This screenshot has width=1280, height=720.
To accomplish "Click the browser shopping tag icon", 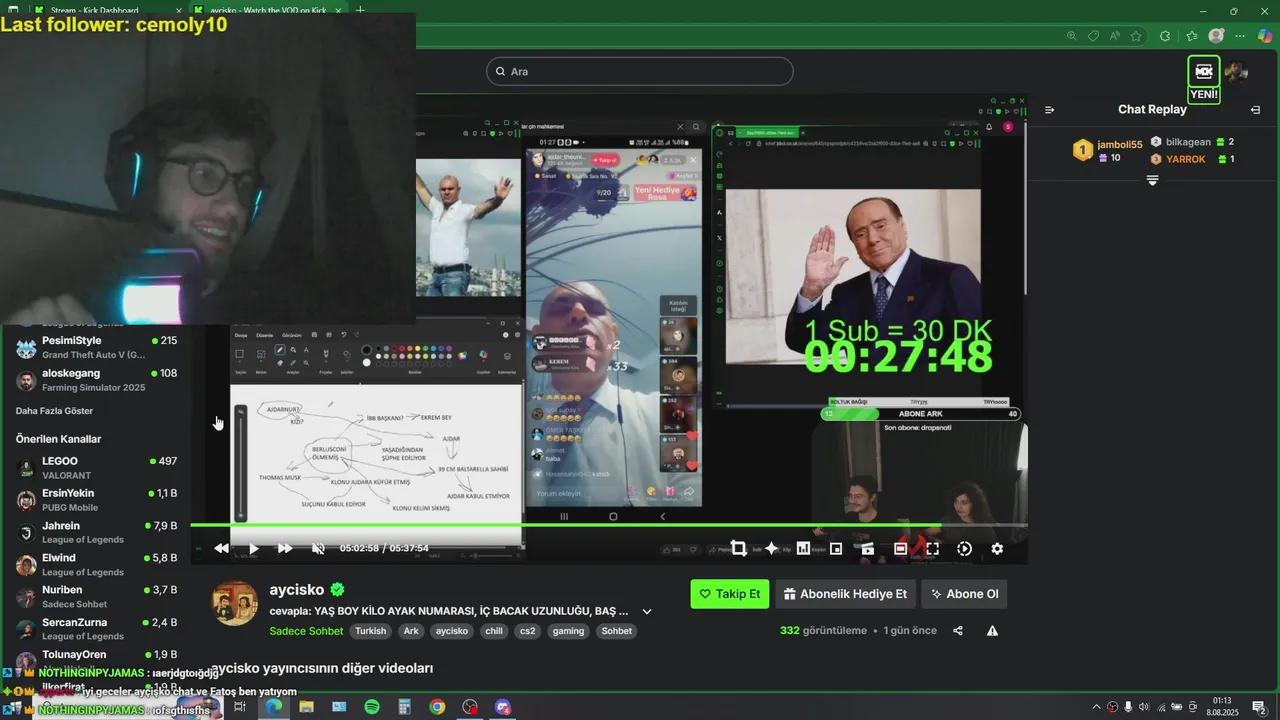I will click(1093, 36).
